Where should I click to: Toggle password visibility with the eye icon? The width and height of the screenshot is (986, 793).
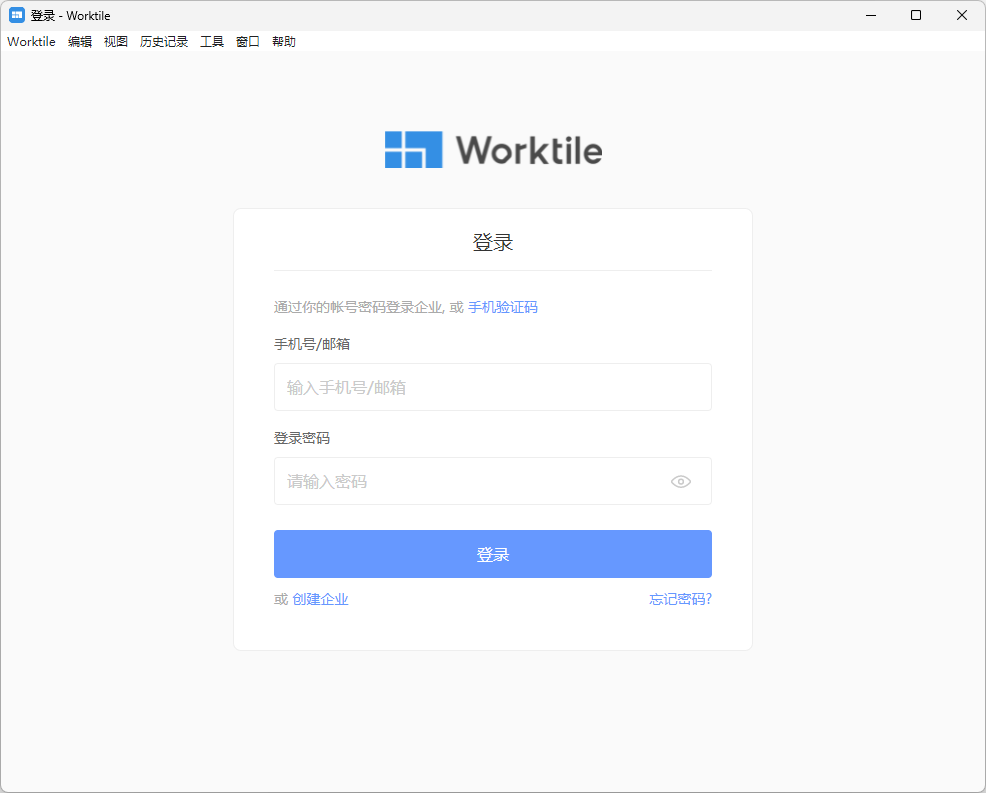681,481
